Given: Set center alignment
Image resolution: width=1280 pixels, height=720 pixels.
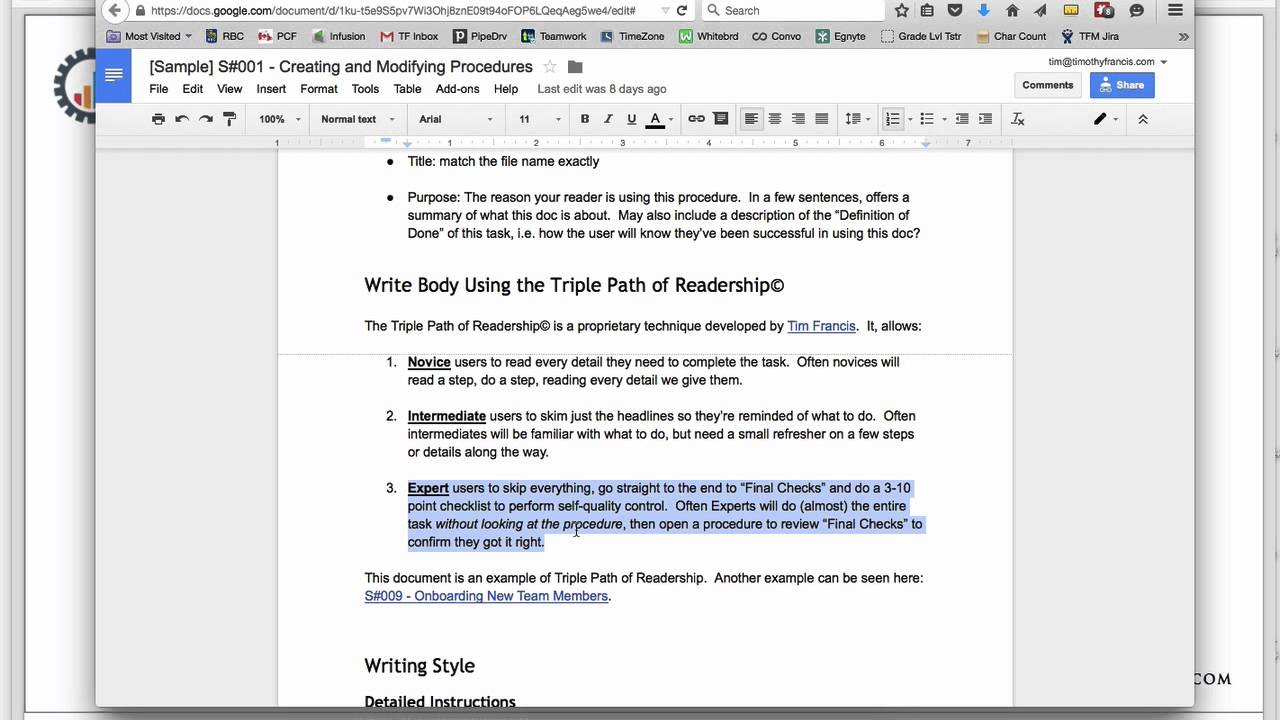Looking at the screenshot, I should click(x=775, y=119).
